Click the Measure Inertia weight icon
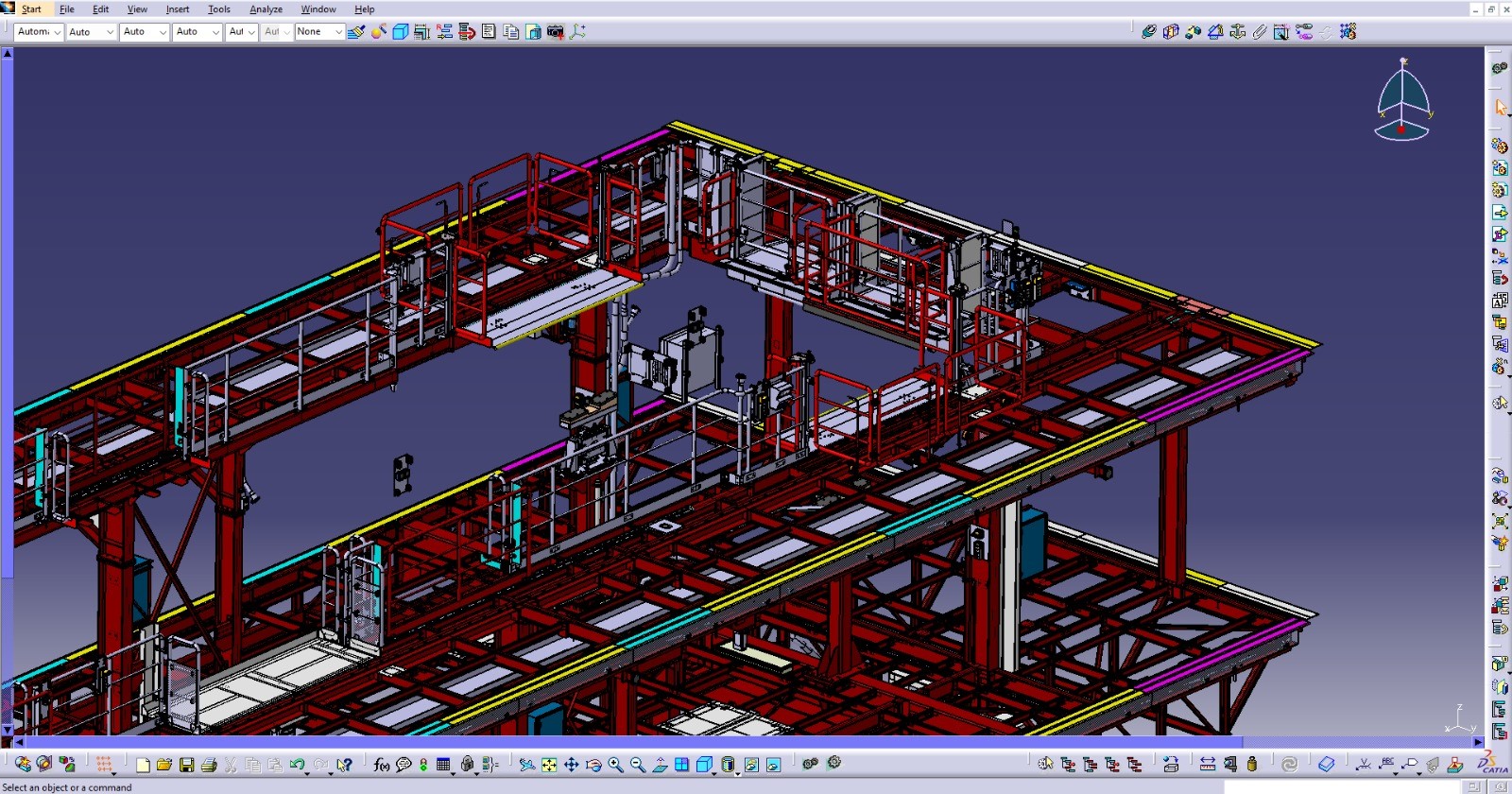The height and width of the screenshot is (794, 1512). click(1252, 765)
